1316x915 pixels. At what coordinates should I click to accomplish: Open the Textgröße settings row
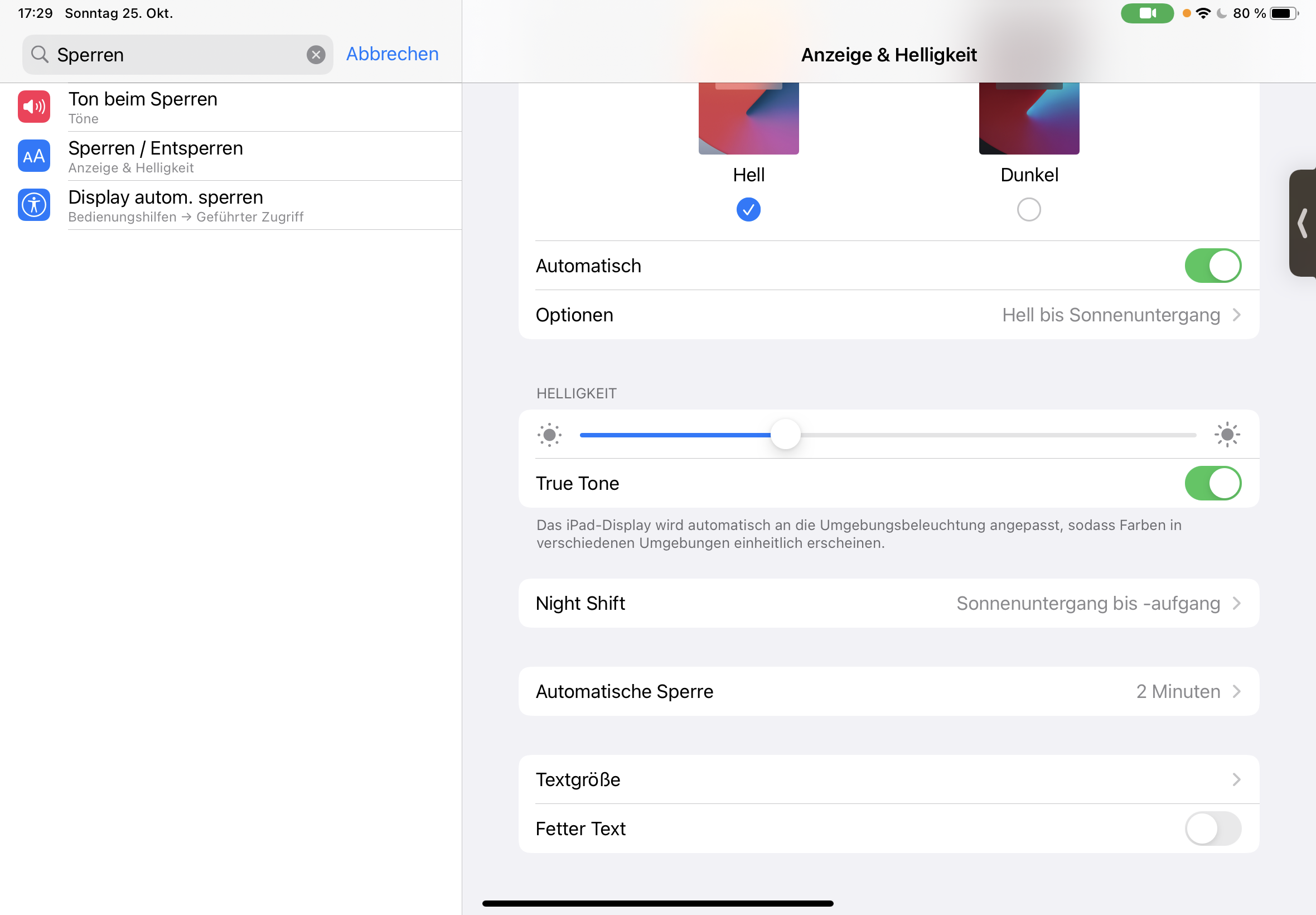pos(888,779)
